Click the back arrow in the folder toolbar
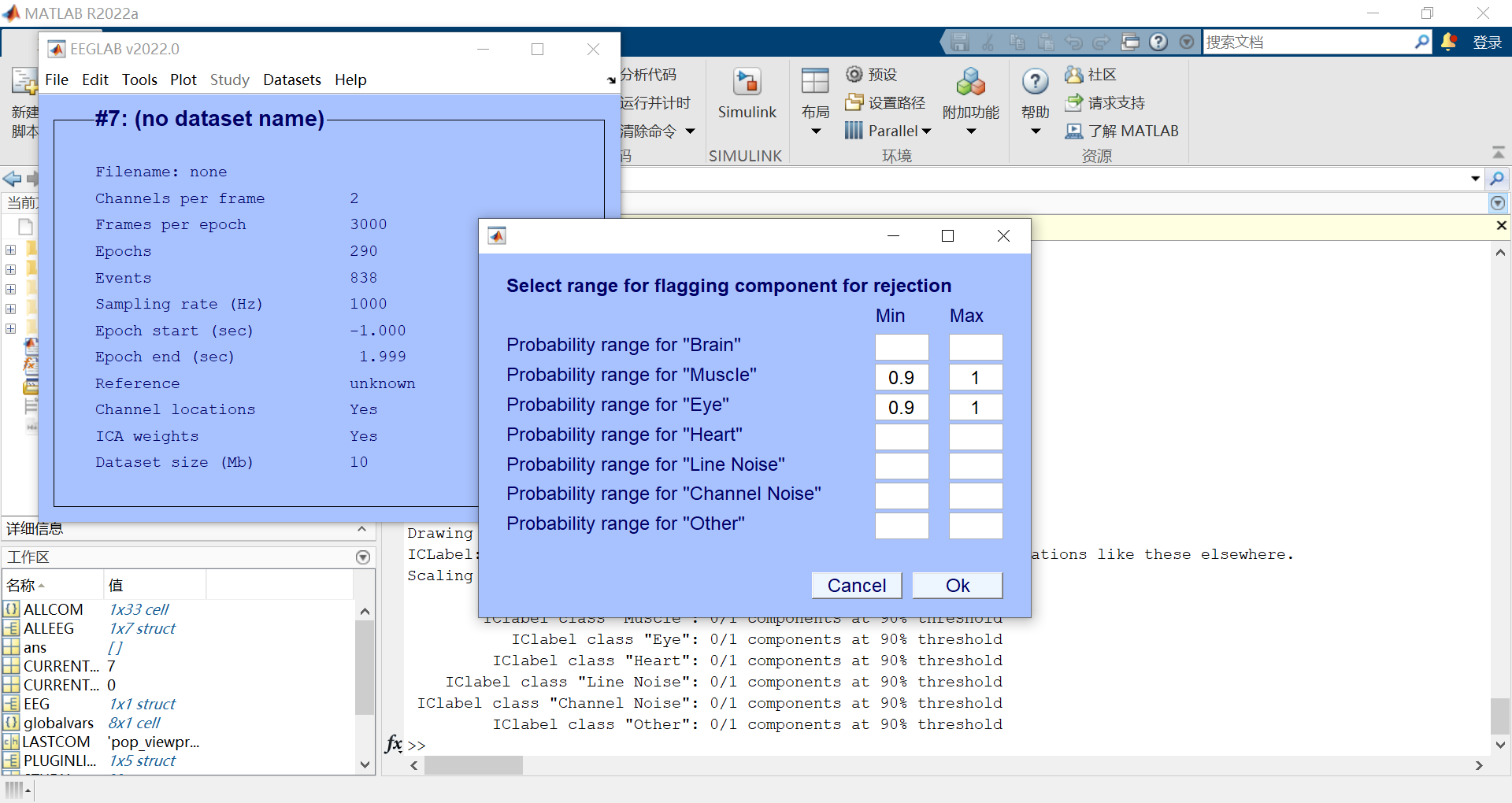1512x803 pixels. [12, 179]
